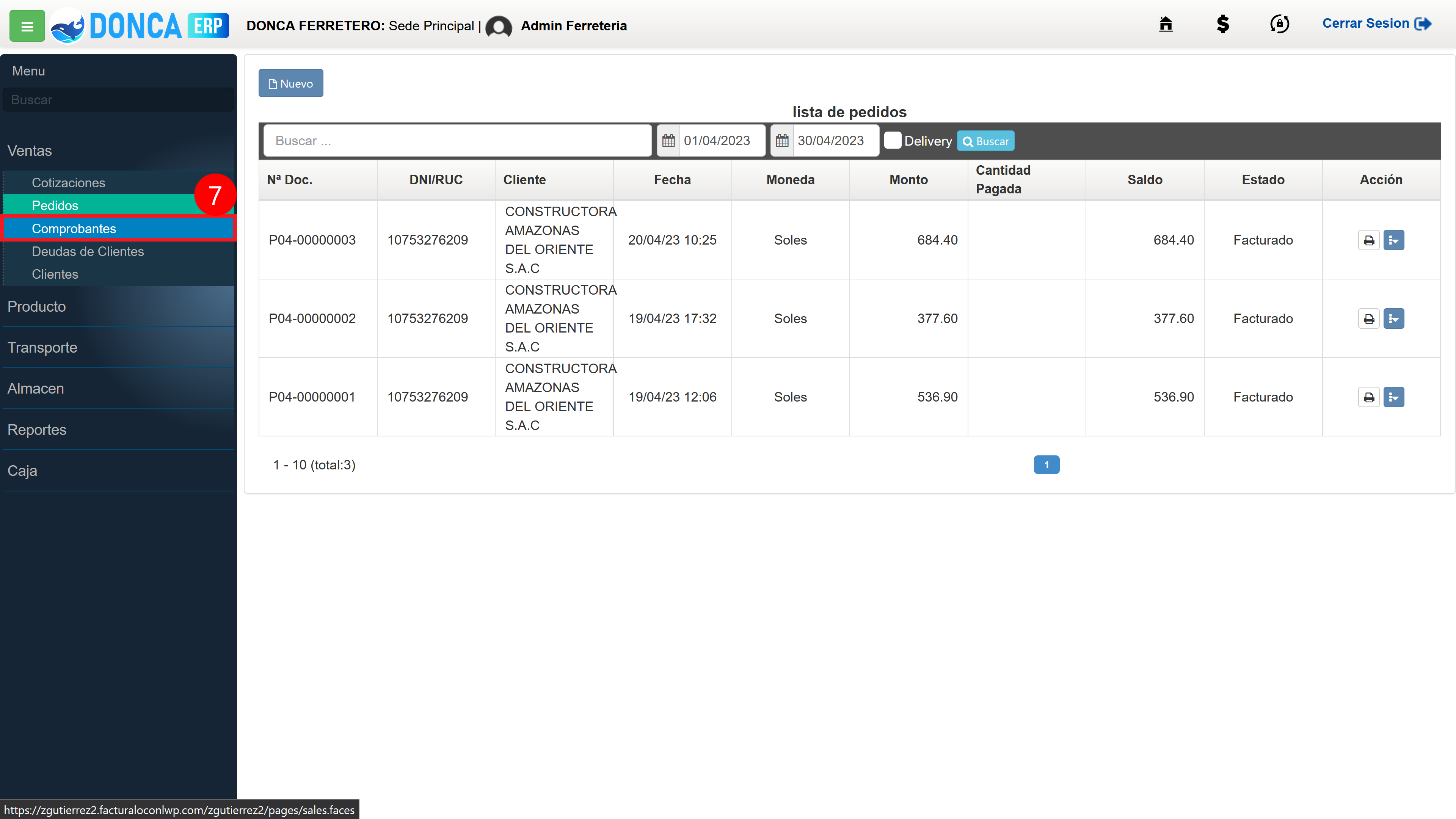The image size is (1456, 819).
Task: Click the DNI/RUC column header
Action: click(x=436, y=180)
